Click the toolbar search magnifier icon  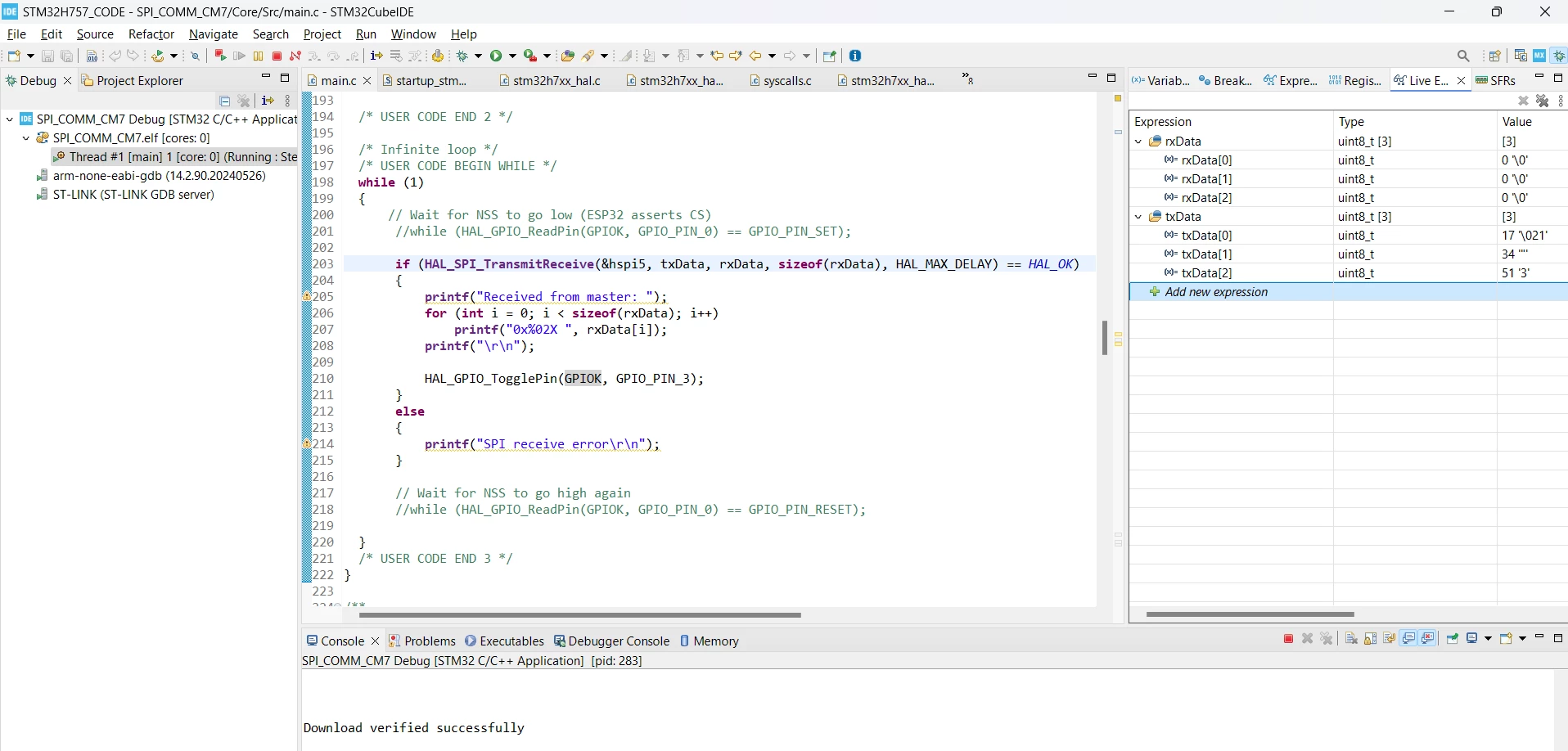[x=1463, y=56]
